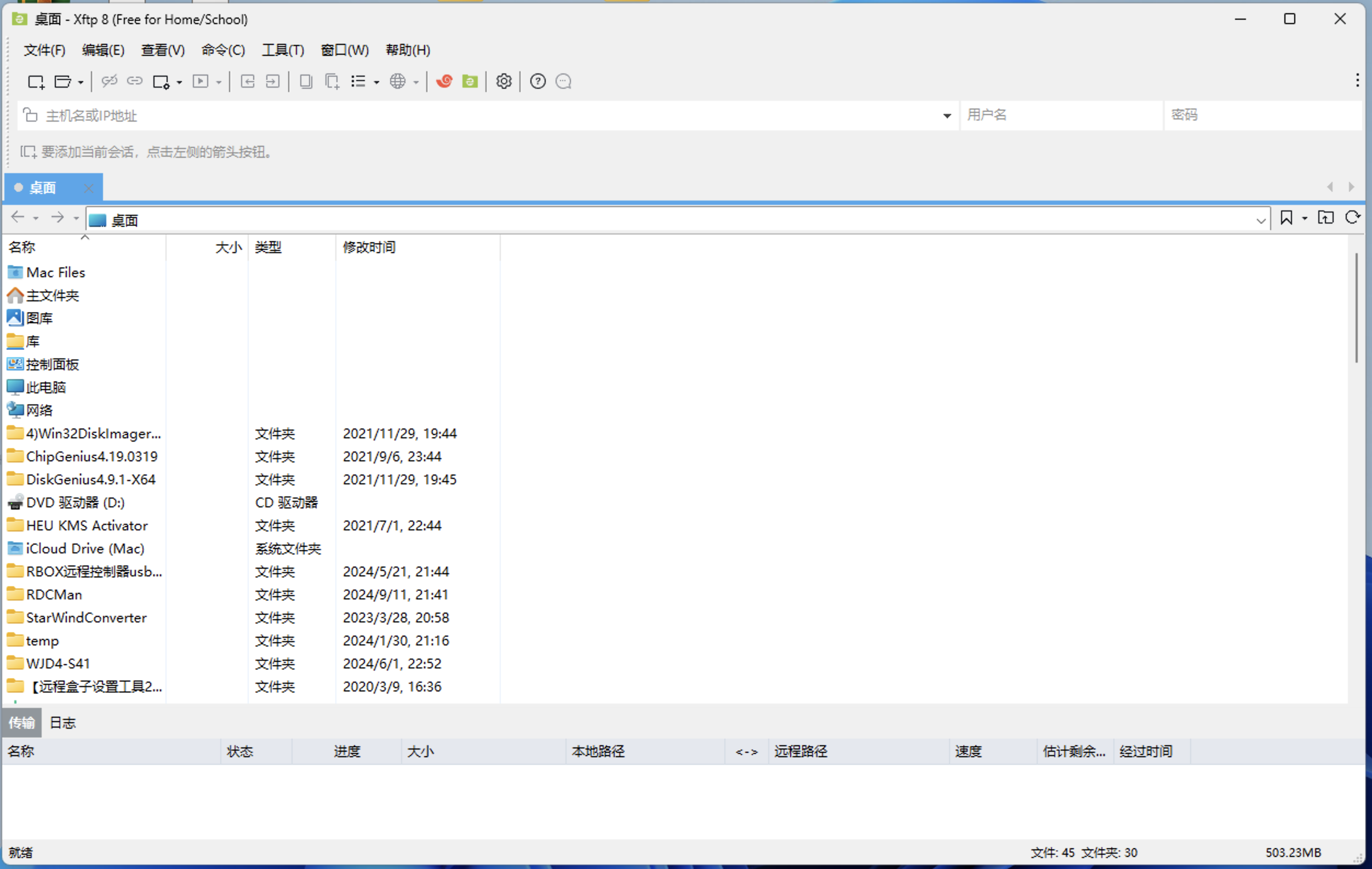The height and width of the screenshot is (869, 1372).
Task: Open the 查看(V) menu
Action: [163, 50]
